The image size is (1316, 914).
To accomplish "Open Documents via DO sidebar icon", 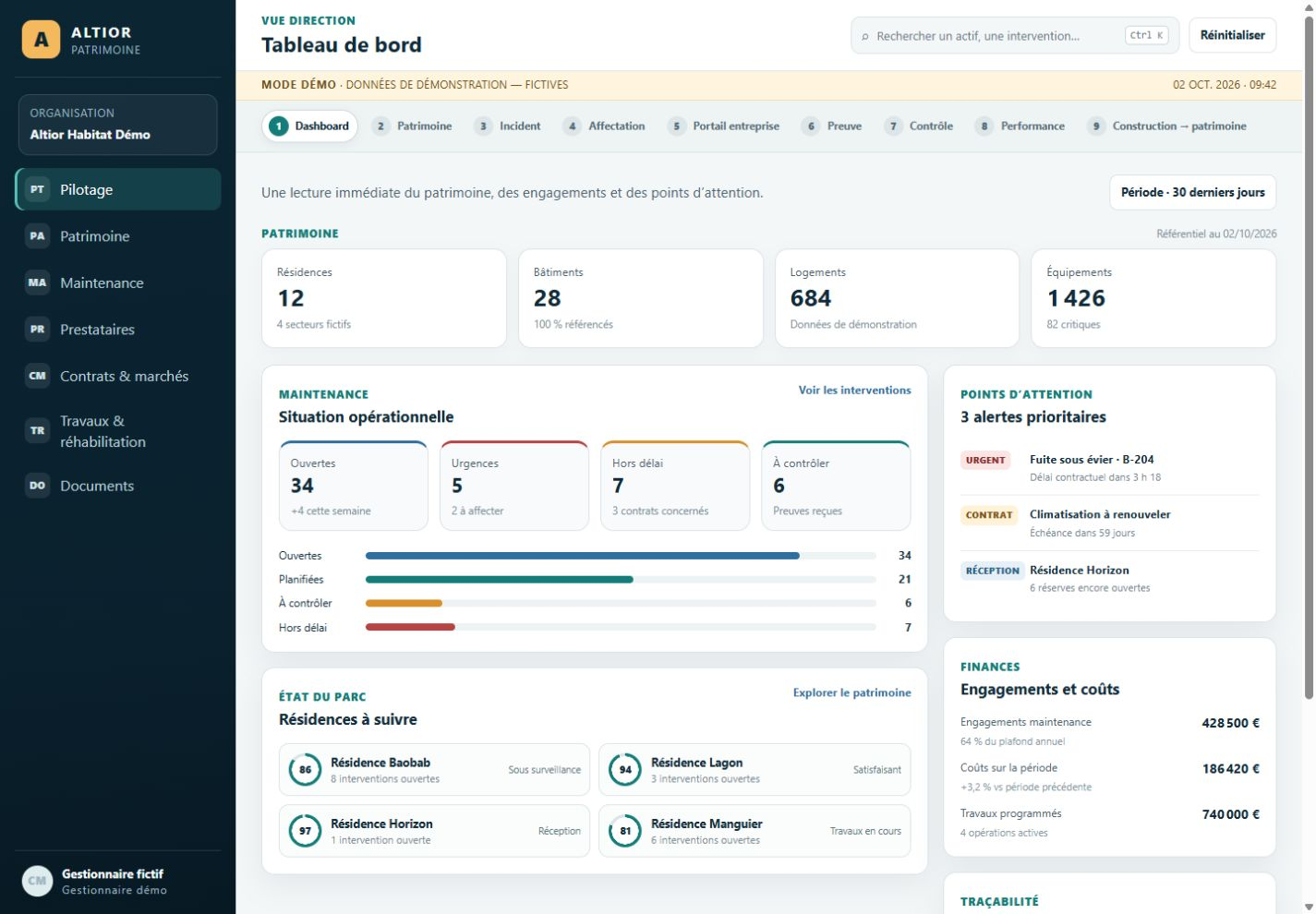I will coord(37,486).
